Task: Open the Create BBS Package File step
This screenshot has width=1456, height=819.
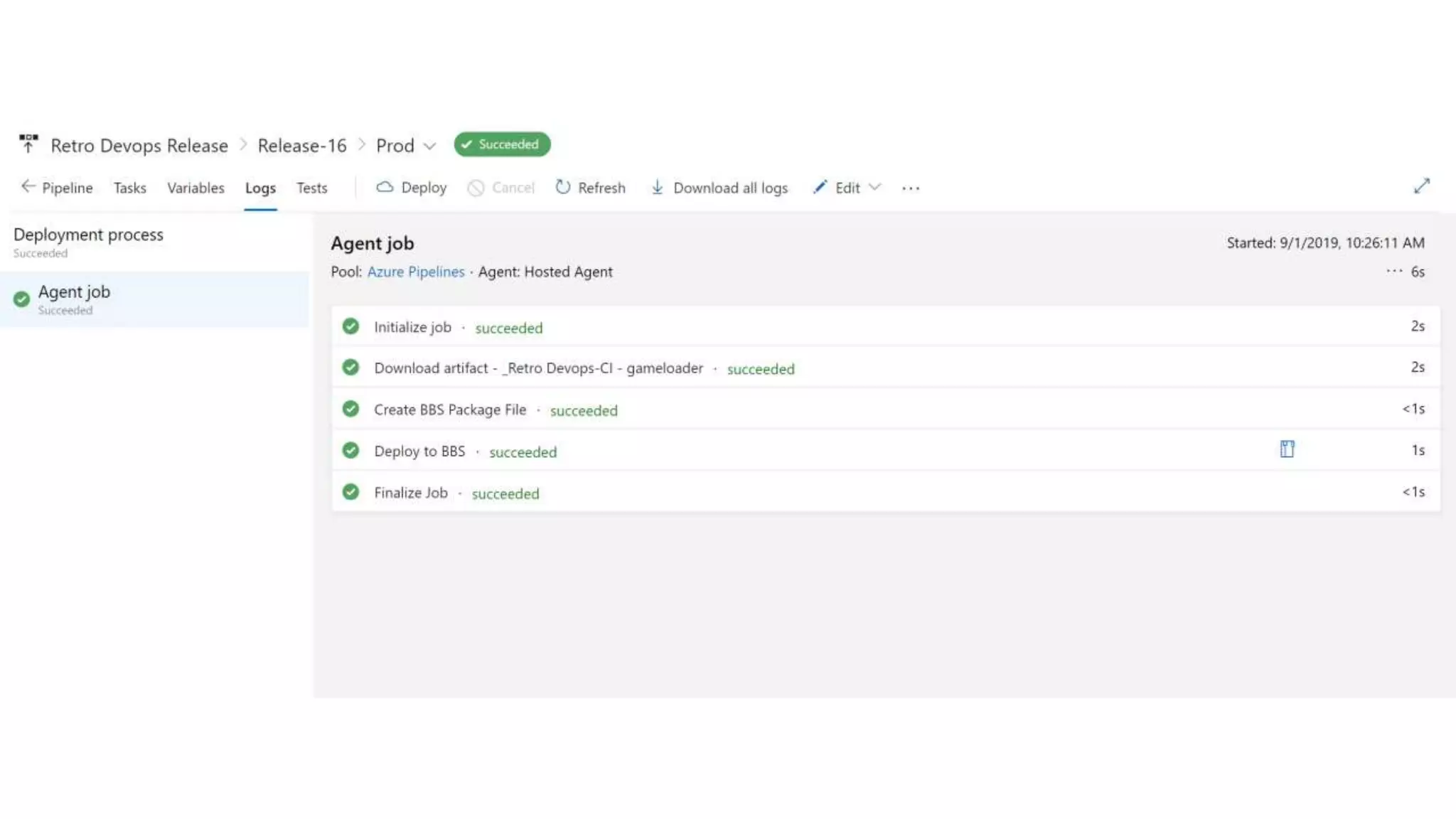Action: (x=450, y=410)
